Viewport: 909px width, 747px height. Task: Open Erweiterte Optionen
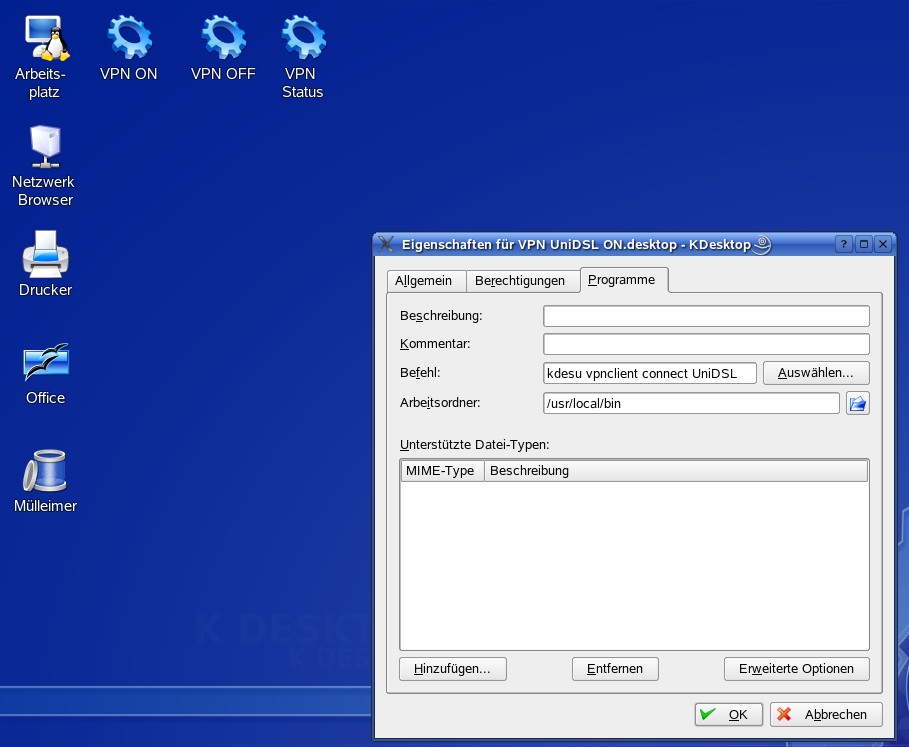pyautogui.click(x=797, y=669)
